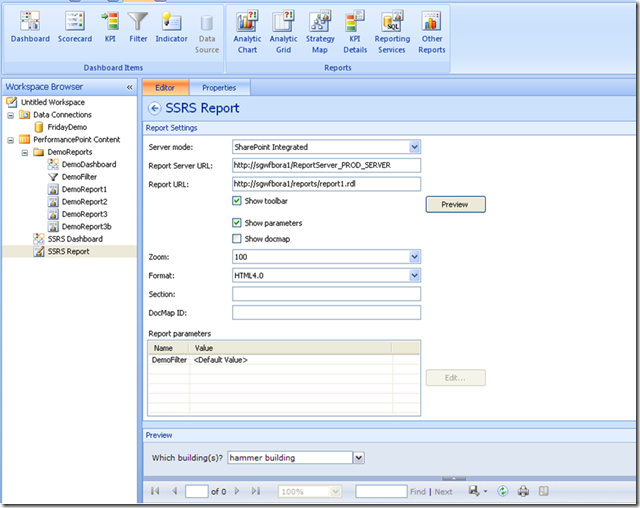The image size is (640, 508).
Task: Open the Server mode dropdown
Action: pyautogui.click(x=414, y=147)
